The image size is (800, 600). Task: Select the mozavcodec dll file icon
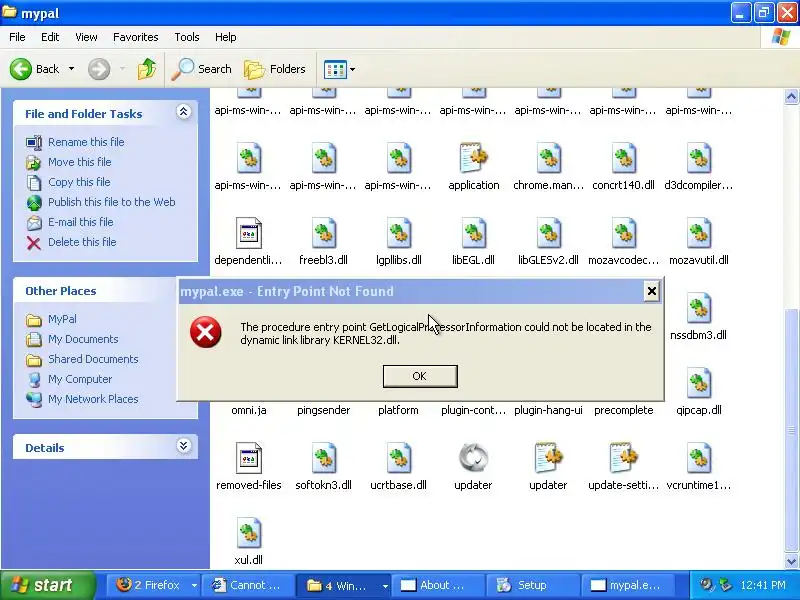coord(623,233)
